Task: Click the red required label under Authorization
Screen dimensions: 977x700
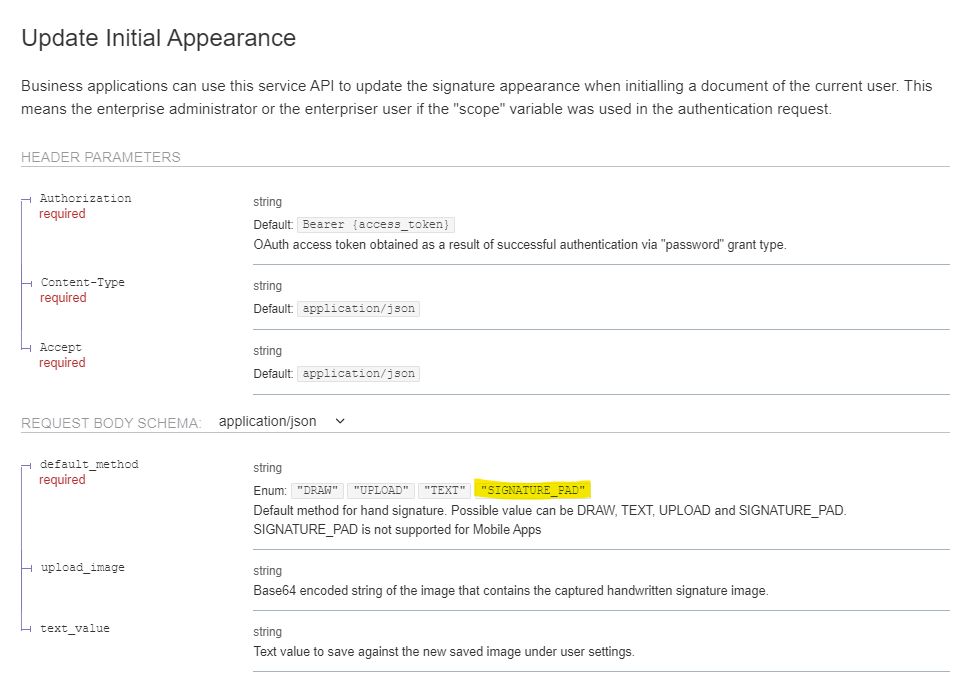Action: pos(62,214)
